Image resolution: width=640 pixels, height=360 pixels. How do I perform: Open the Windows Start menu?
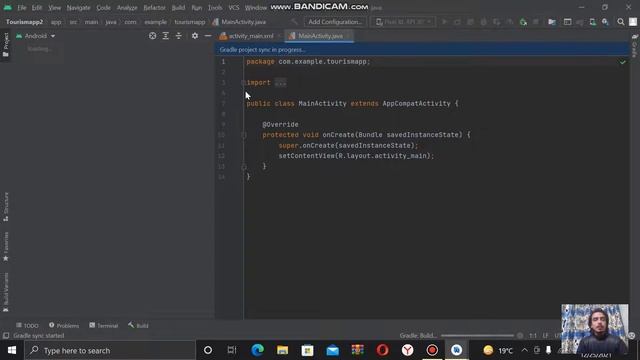point(12,350)
